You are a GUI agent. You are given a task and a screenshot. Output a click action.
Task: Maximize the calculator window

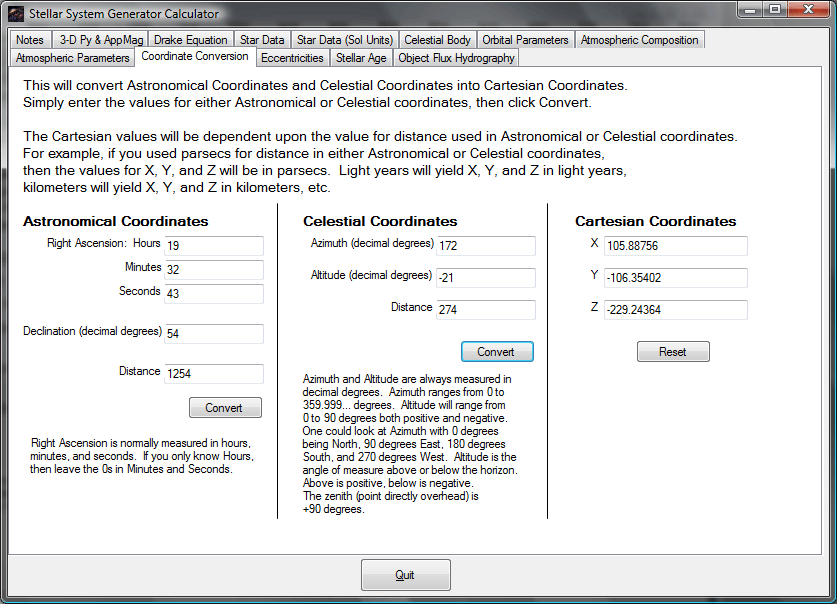775,10
